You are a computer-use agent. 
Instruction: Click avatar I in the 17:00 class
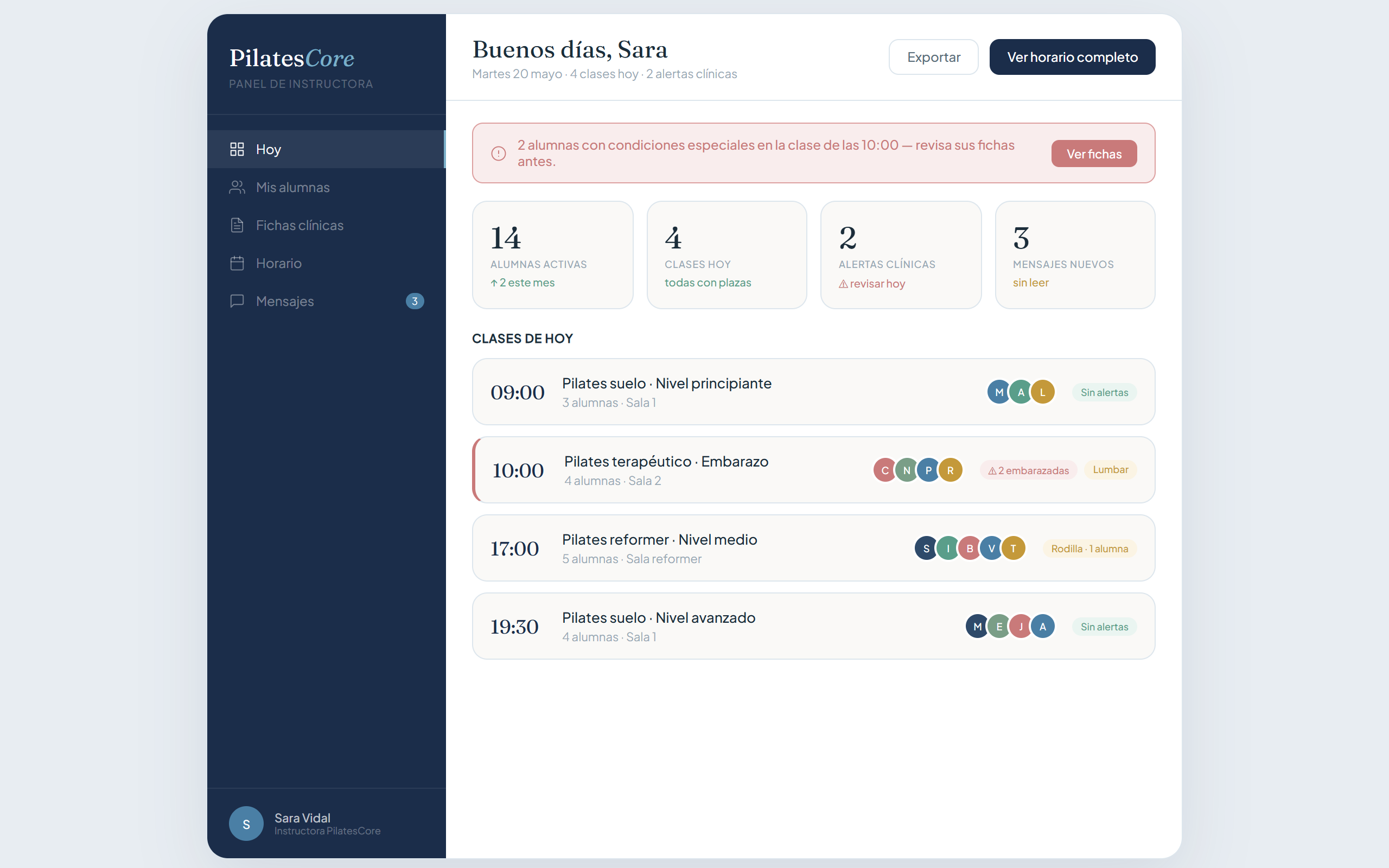[948, 548]
